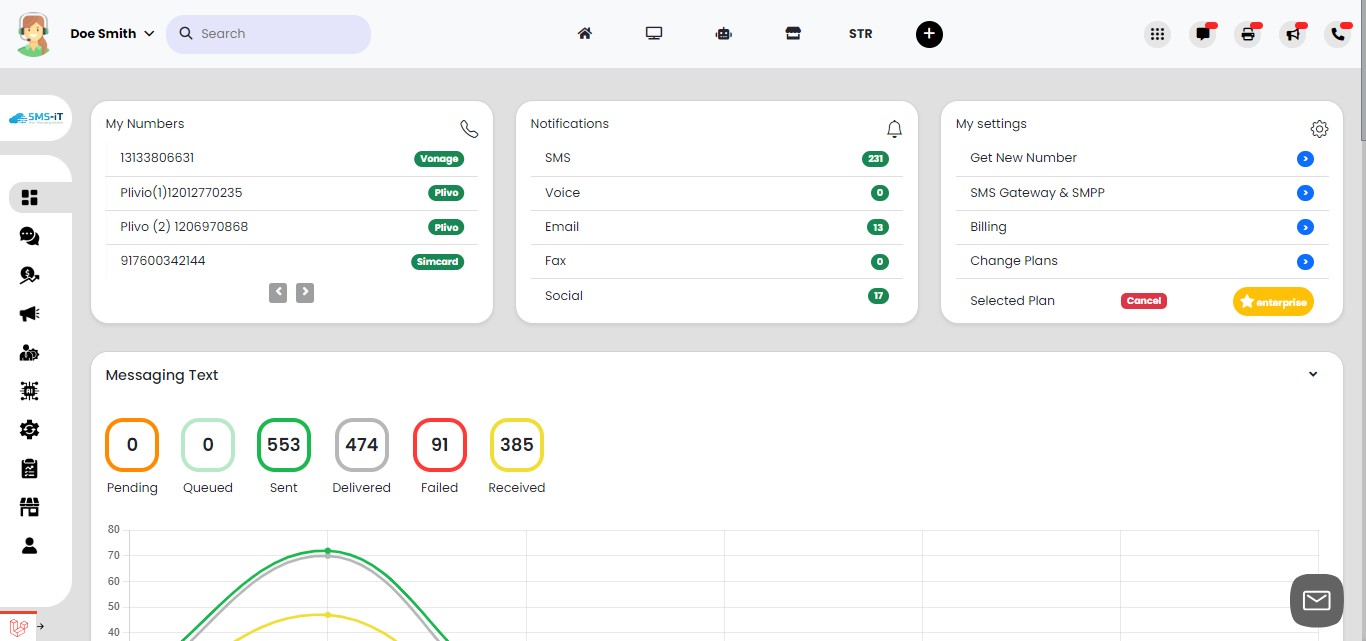Open Email notifications row

pyautogui.click(x=717, y=227)
